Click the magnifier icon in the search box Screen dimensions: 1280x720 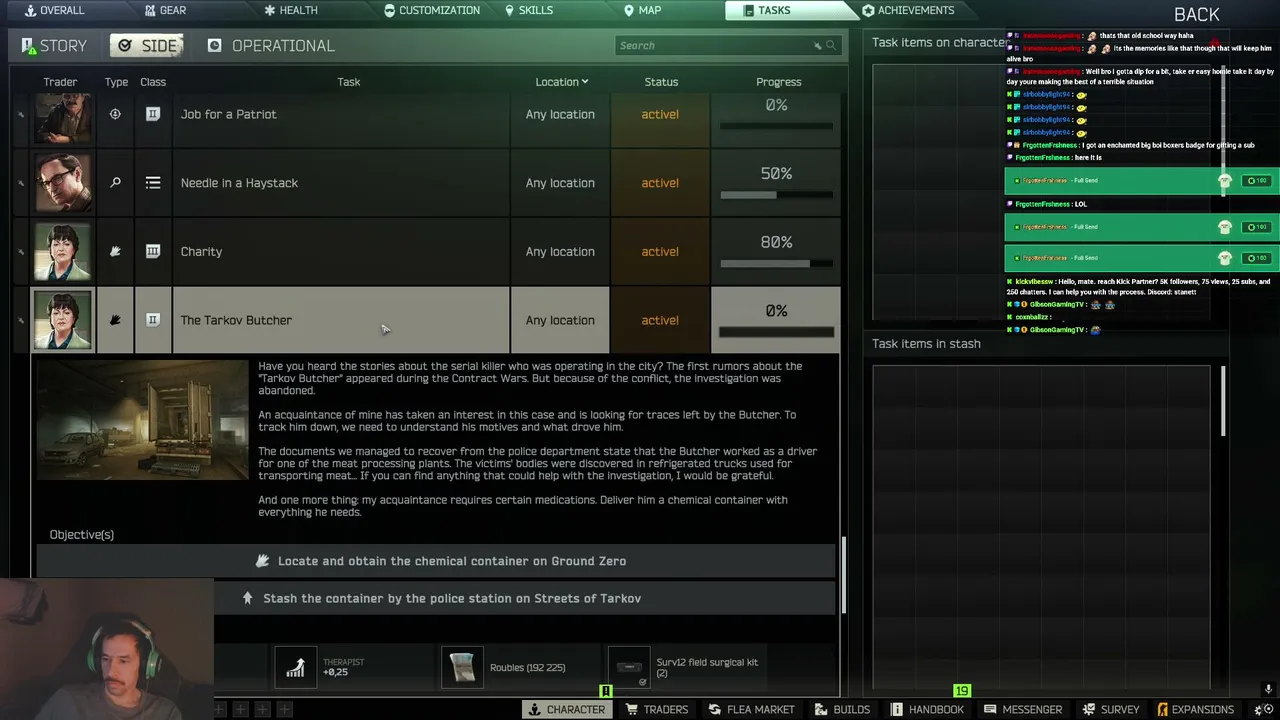point(830,45)
